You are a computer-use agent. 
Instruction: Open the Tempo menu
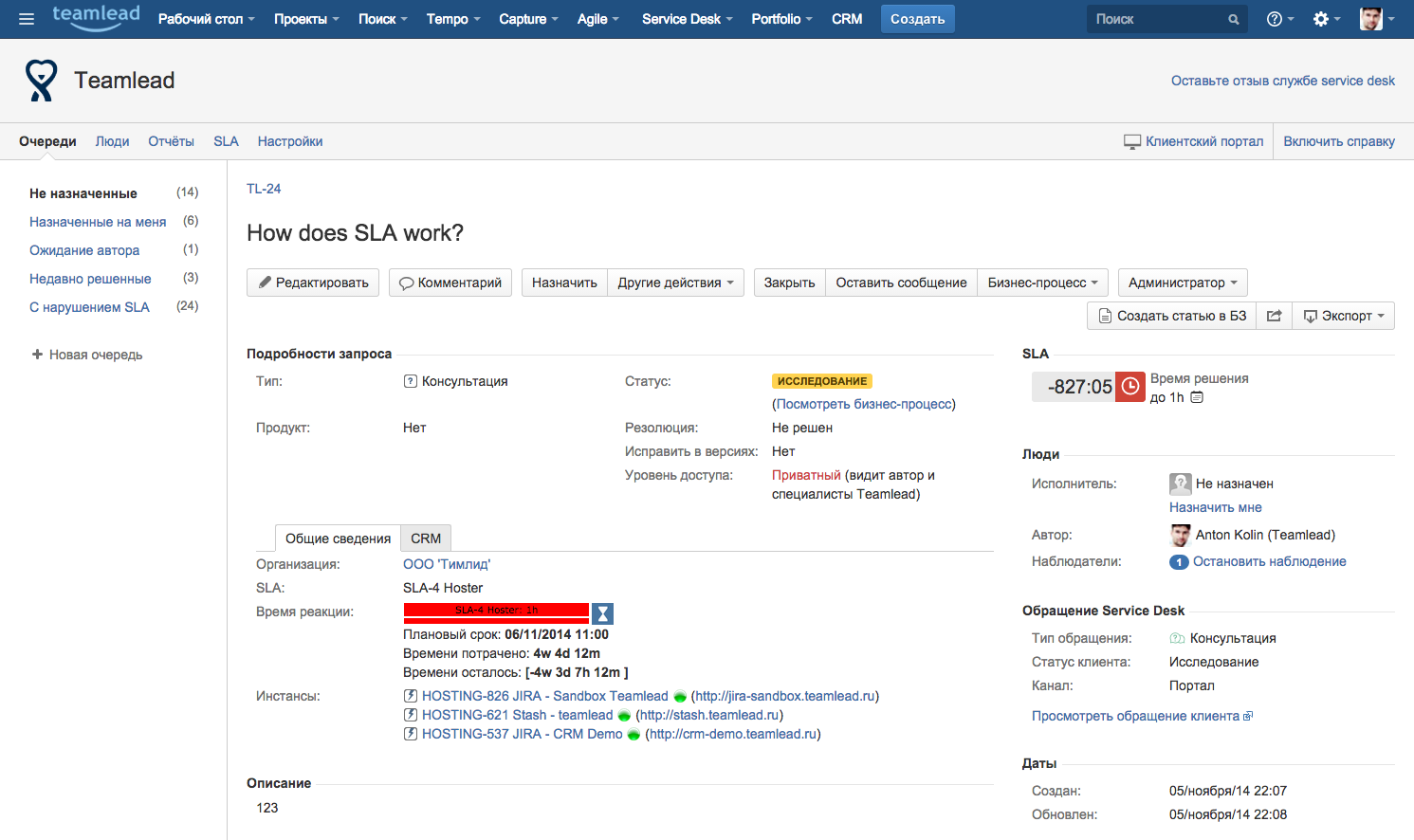(452, 18)
